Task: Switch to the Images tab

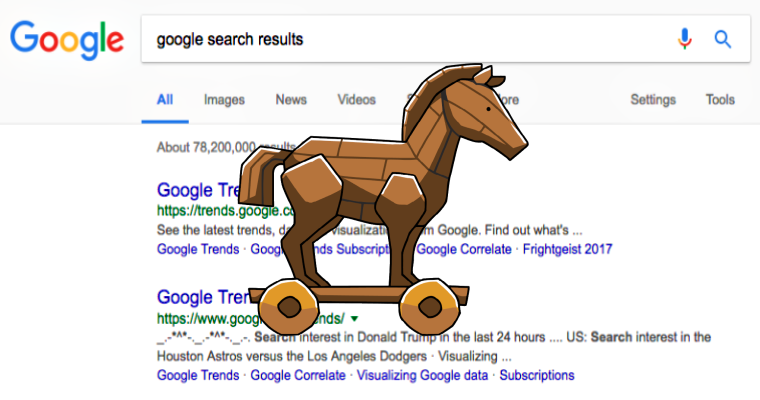Action: pyautogui.click(x=224, y=100)
